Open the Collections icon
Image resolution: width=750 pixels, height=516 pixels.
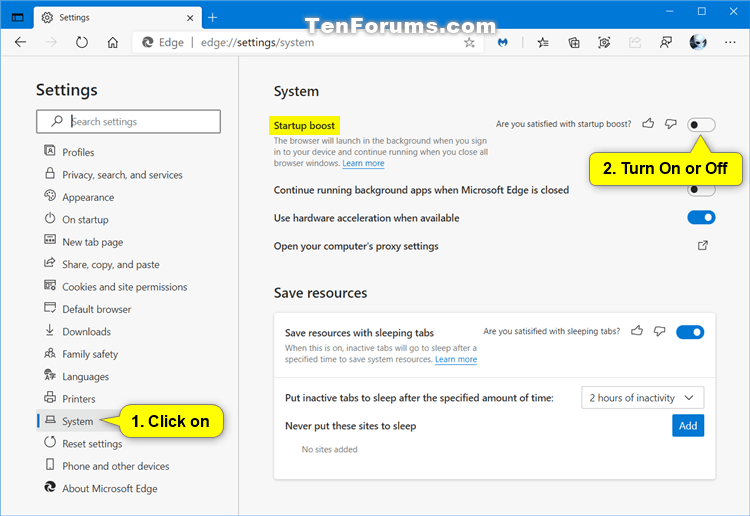(574, 43)
